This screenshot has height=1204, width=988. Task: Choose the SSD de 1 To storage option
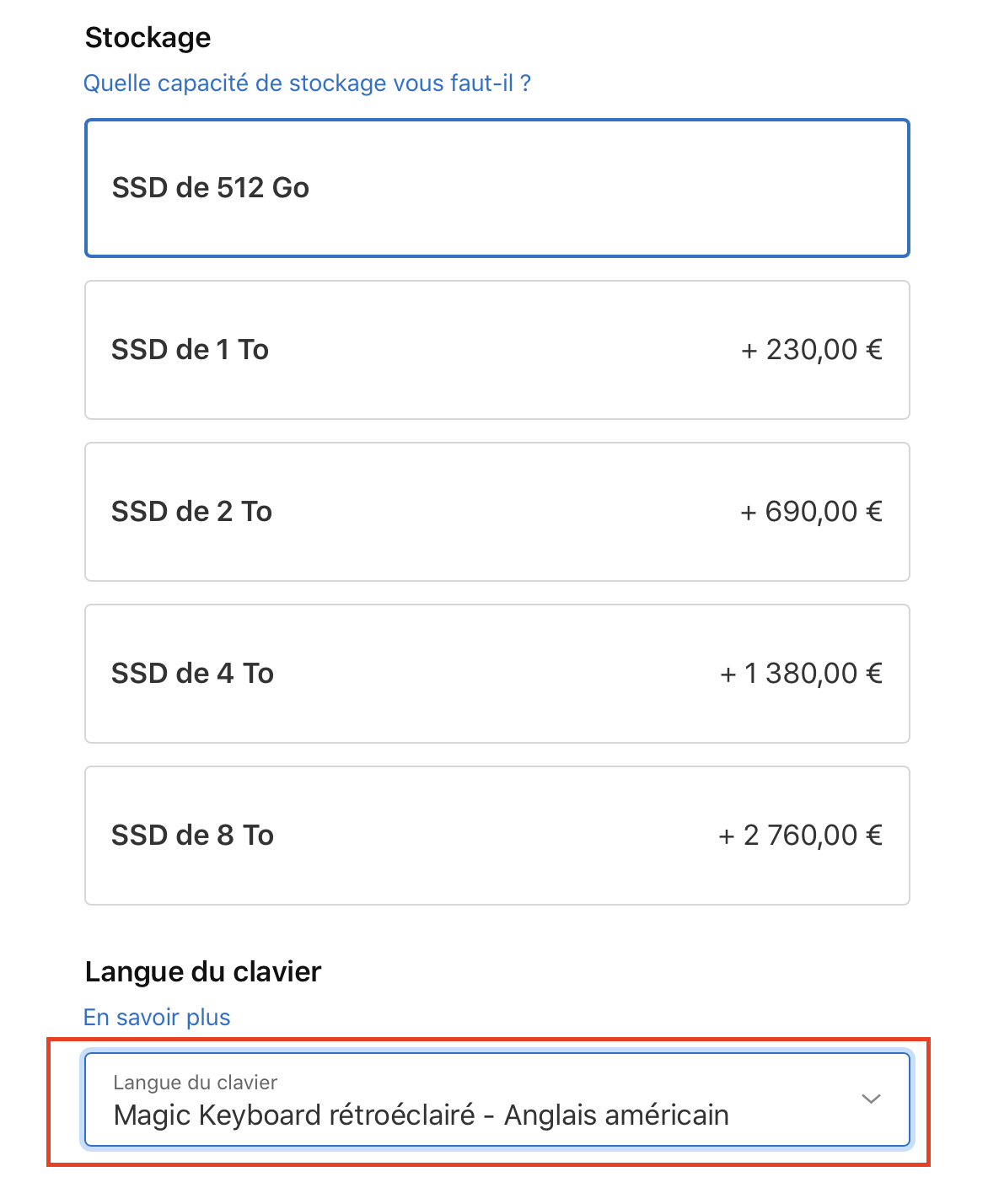[497, 350]
